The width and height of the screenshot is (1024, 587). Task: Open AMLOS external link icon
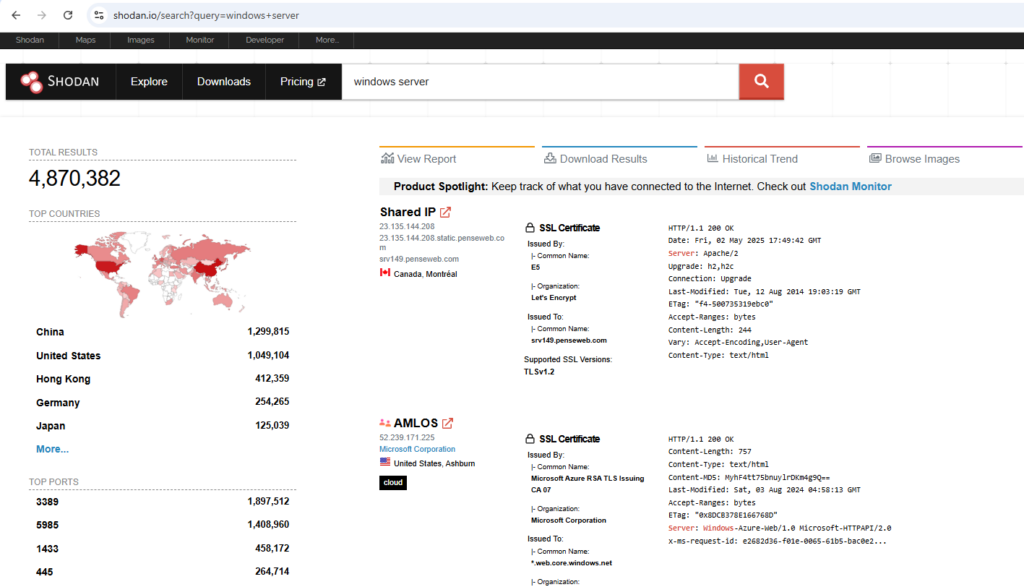pos(447,423)
